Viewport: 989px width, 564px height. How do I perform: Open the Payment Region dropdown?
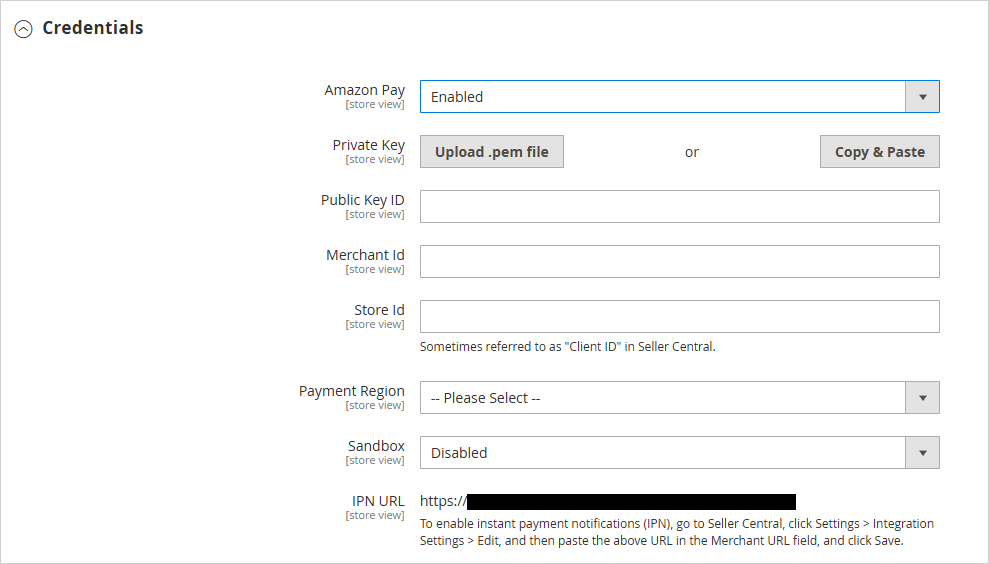click(x=679, y=397)
